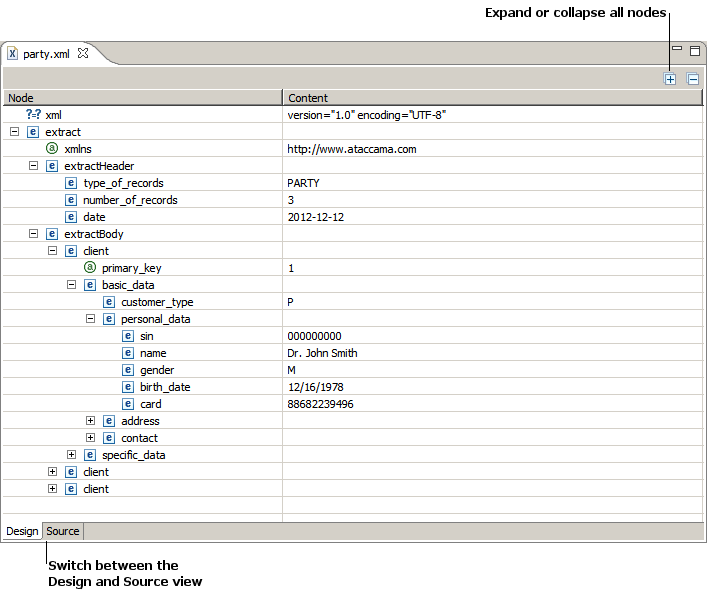Click the element icon beside extractHeader
The width and height of the screenshot is (707, 597).
52,166
